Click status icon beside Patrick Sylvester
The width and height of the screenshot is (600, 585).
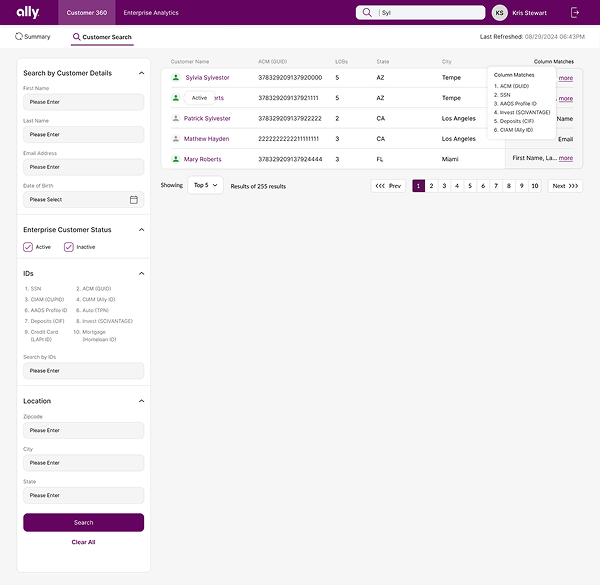pyautogui.click(x=176, y=118)
